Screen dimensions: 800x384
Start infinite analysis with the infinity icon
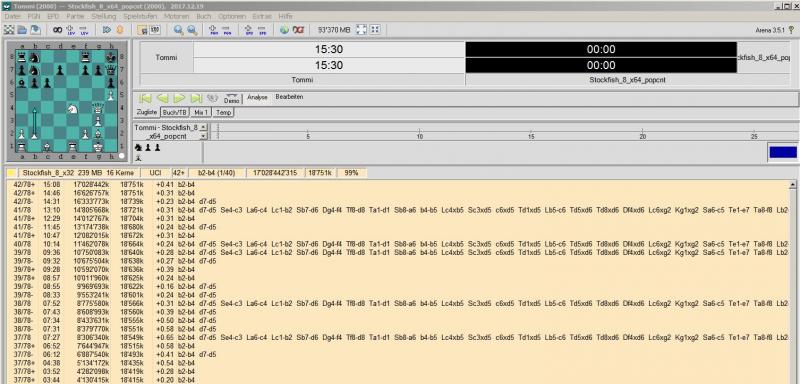[58, 30]
